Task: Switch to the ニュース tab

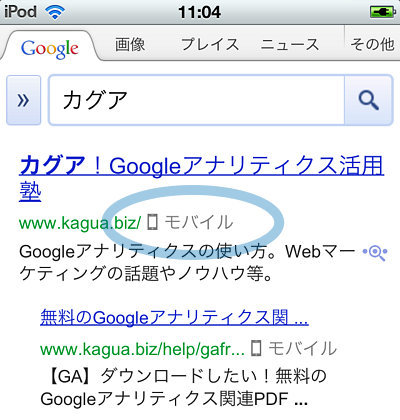Action: click(290, 44)
